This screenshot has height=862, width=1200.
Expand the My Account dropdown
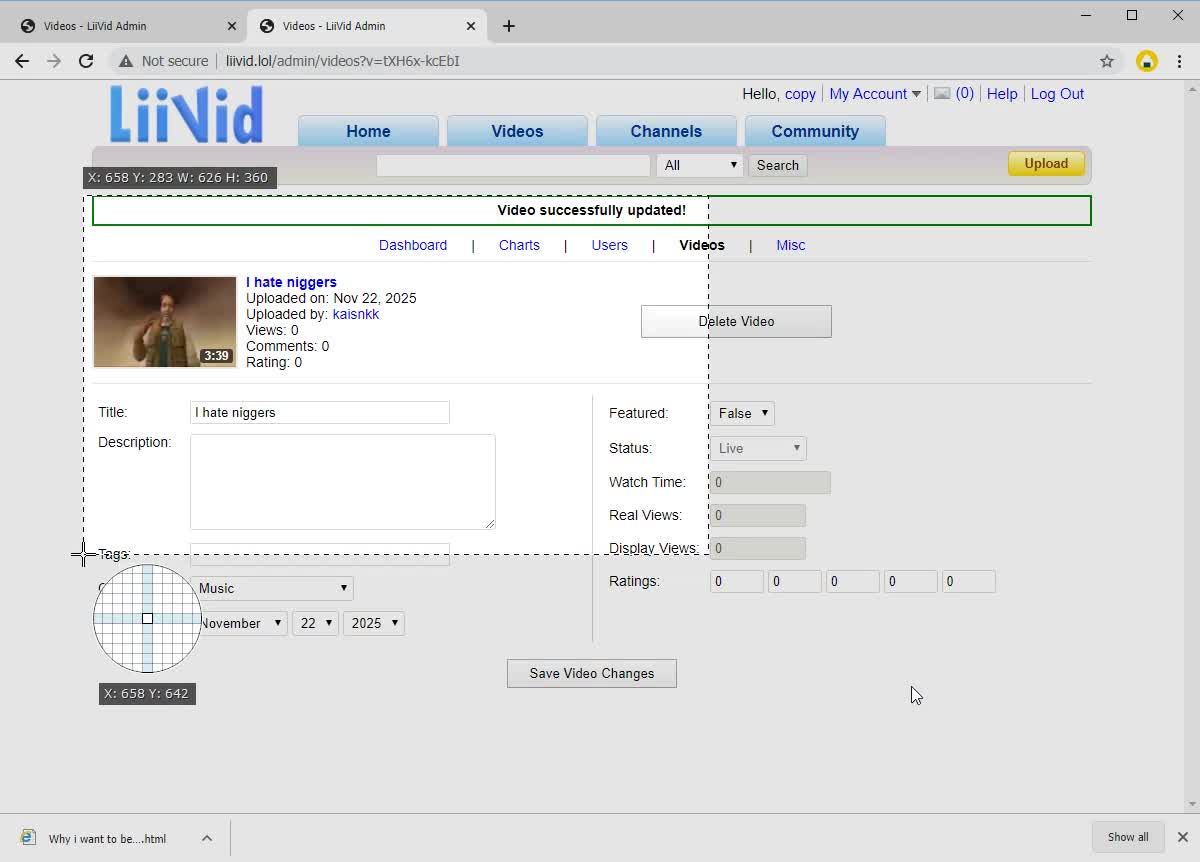coord(873,93)
